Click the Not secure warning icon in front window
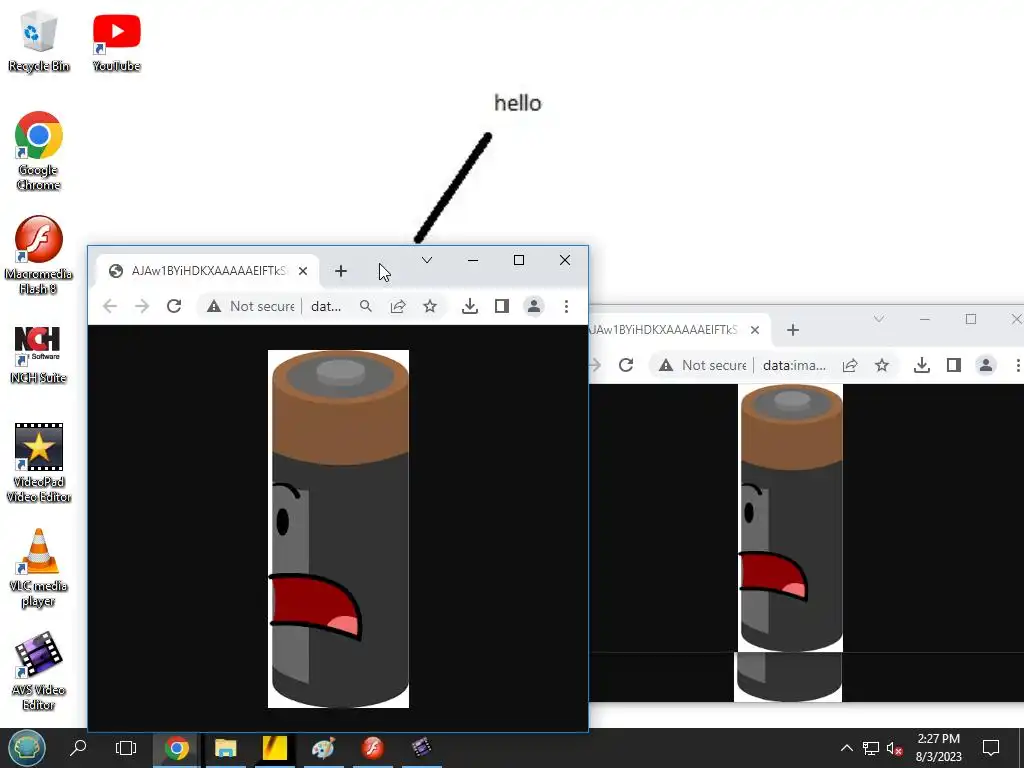Viewport: 1024px width, 768px height. (214, 306)
